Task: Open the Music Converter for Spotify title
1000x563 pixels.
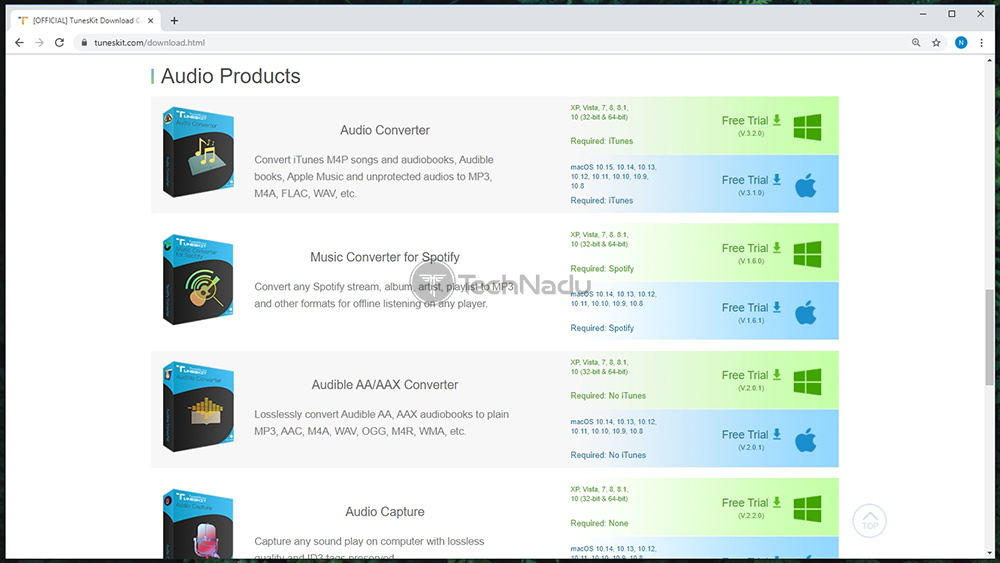Action: pos(385,257)
